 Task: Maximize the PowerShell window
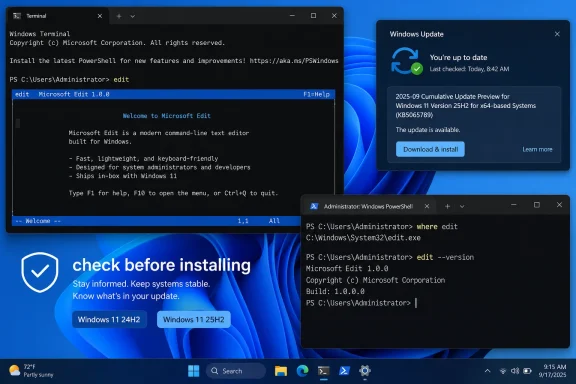(x=537, y=205)
